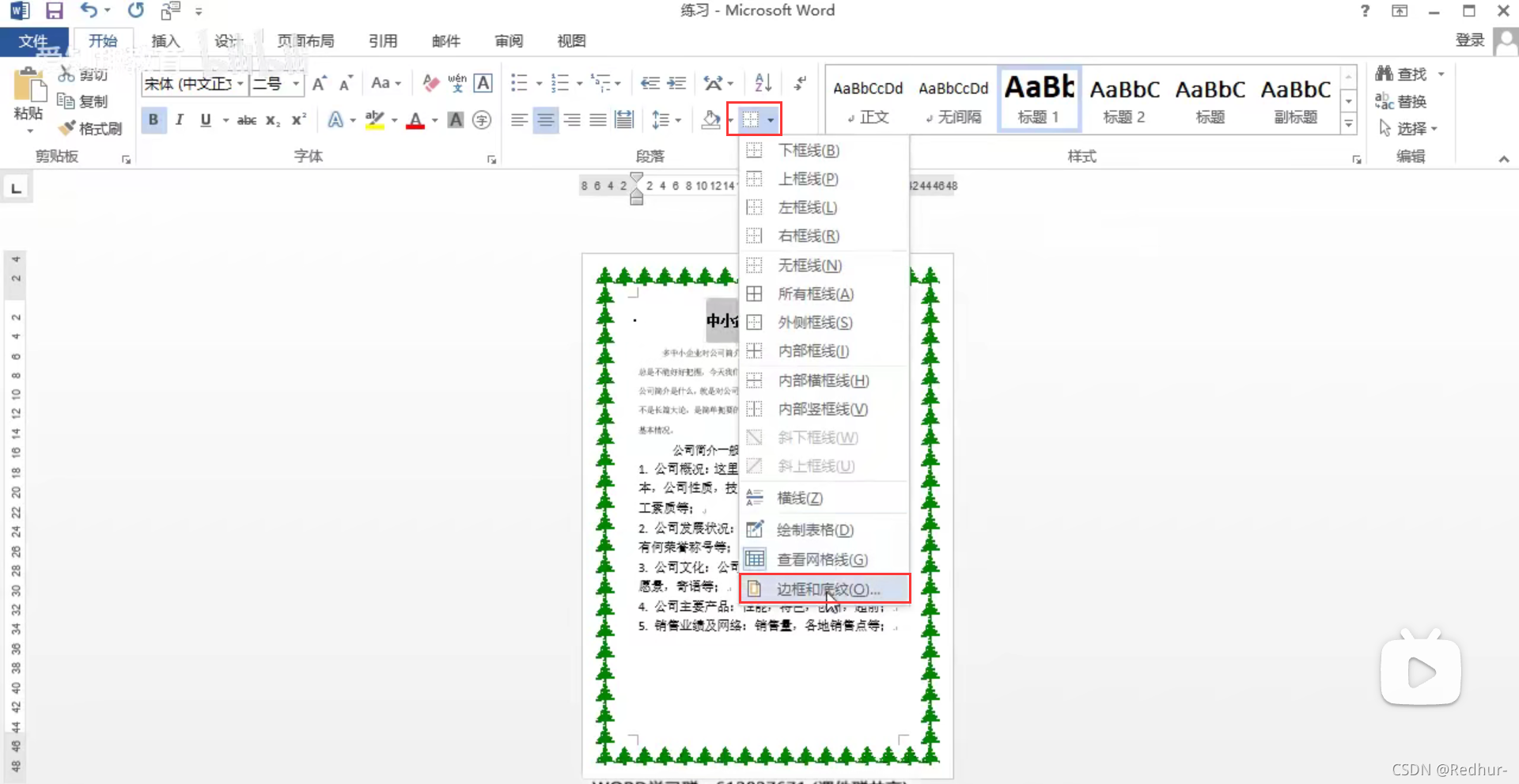Open the font size dropdown
Viewport: 1519px width, 784px height.
tap(297, 83)
